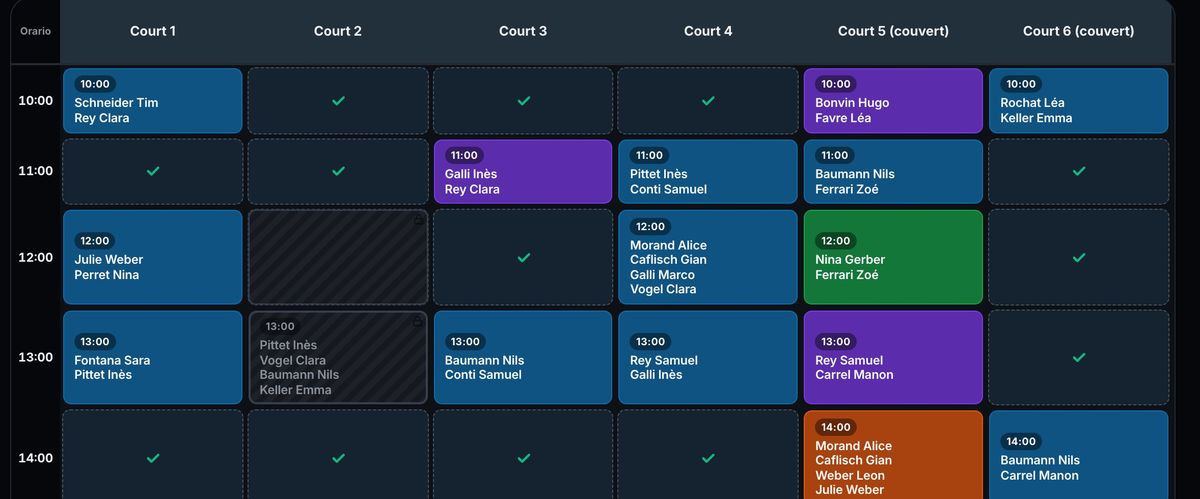Click the checkmark in Court 3 at 10:00
The height and width of the screenshot is (499, 1200).
coord(523,101)
